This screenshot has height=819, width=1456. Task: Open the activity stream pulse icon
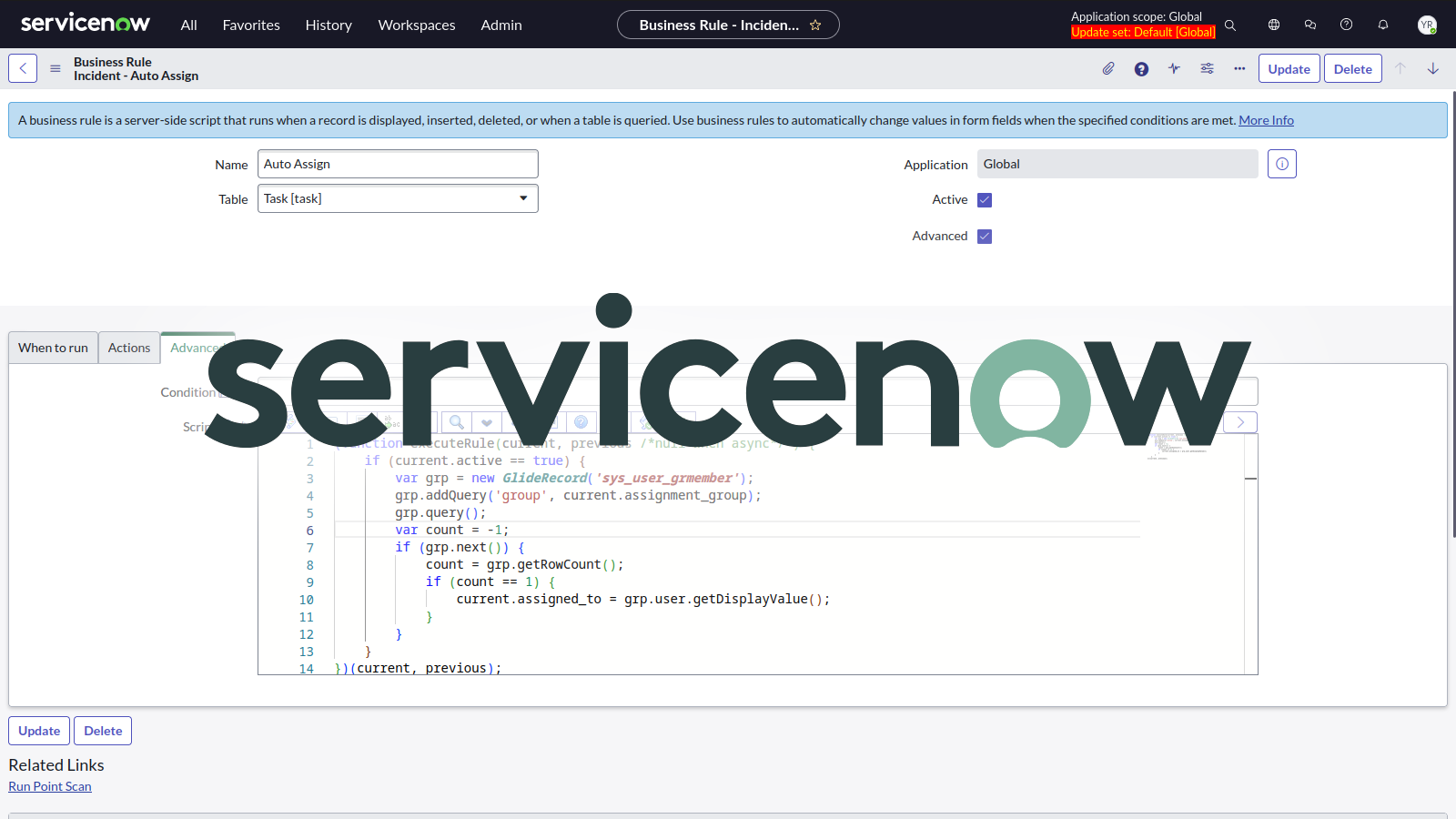point(1173,68)
